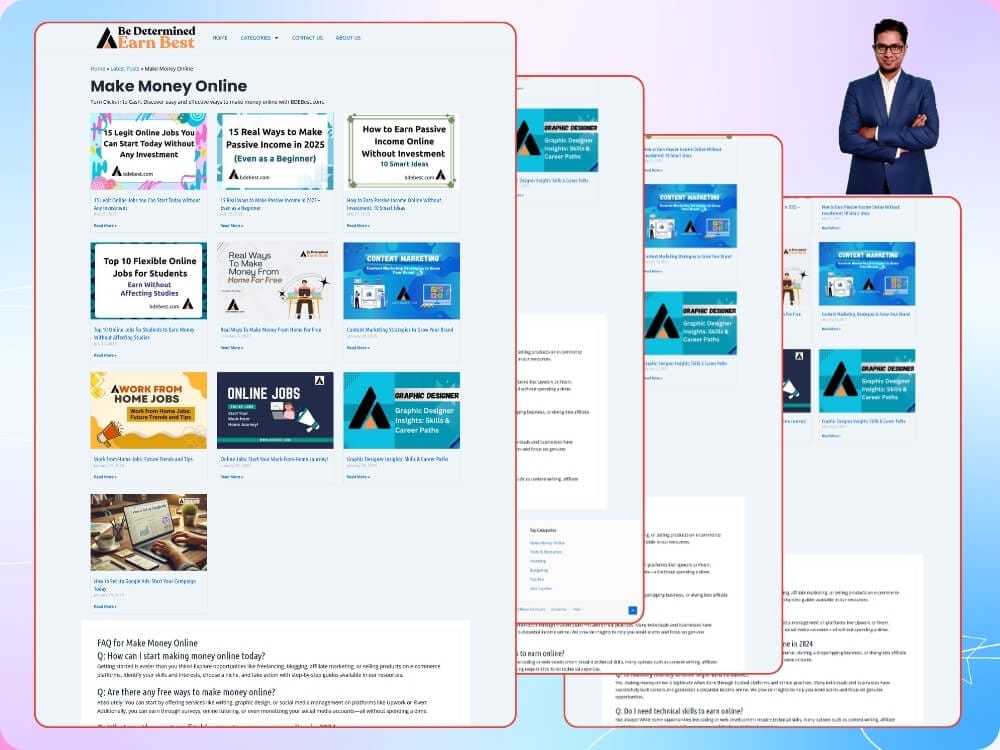Viewport: 1000px width, 750px height.
Task: Open the Work From Home Jobs thumbnail
Action: 148,410
